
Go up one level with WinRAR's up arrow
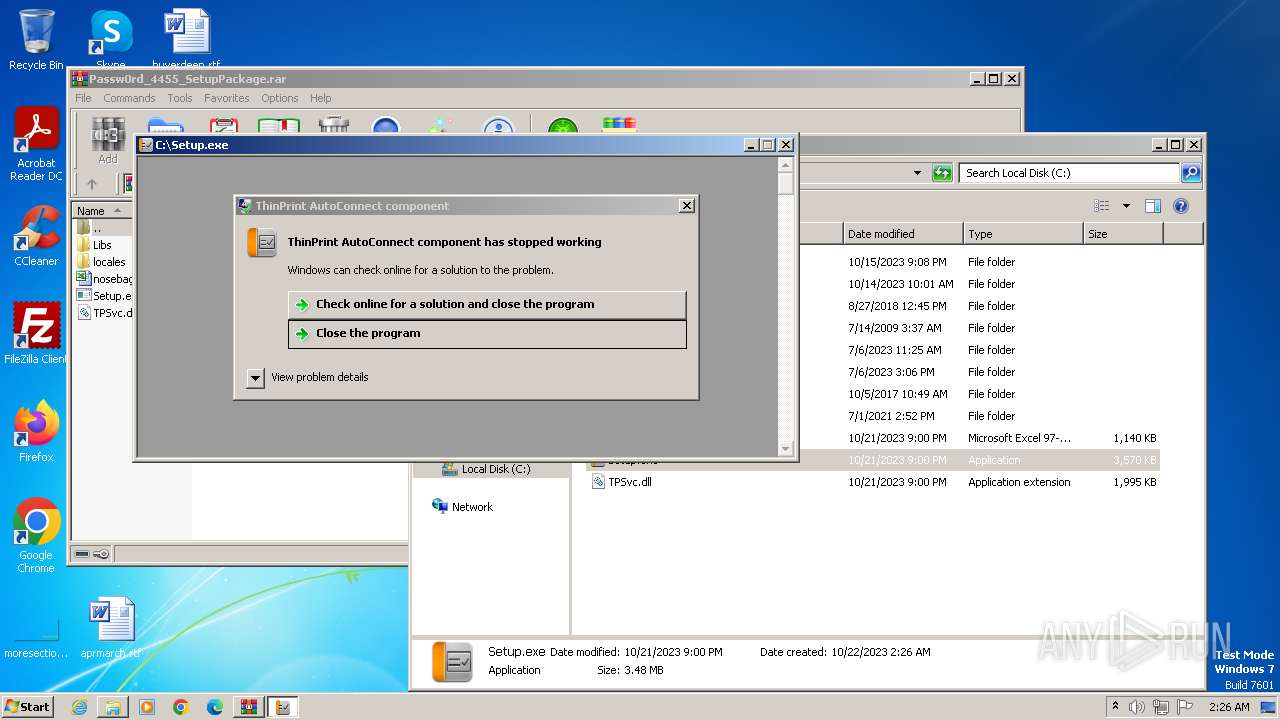[92, 184]
